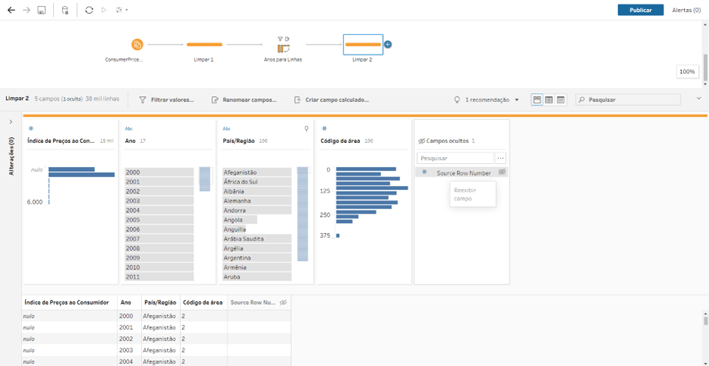Click the filter annotation above the pivot step
The height and width of the screenshot is (366, 709).
click(280, 38)
